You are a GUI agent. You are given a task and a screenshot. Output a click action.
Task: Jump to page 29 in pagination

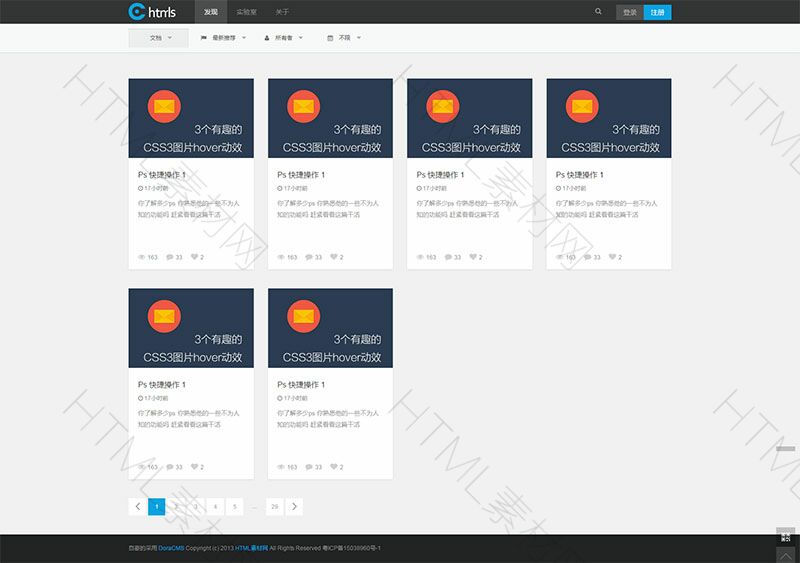pos(274,507)
